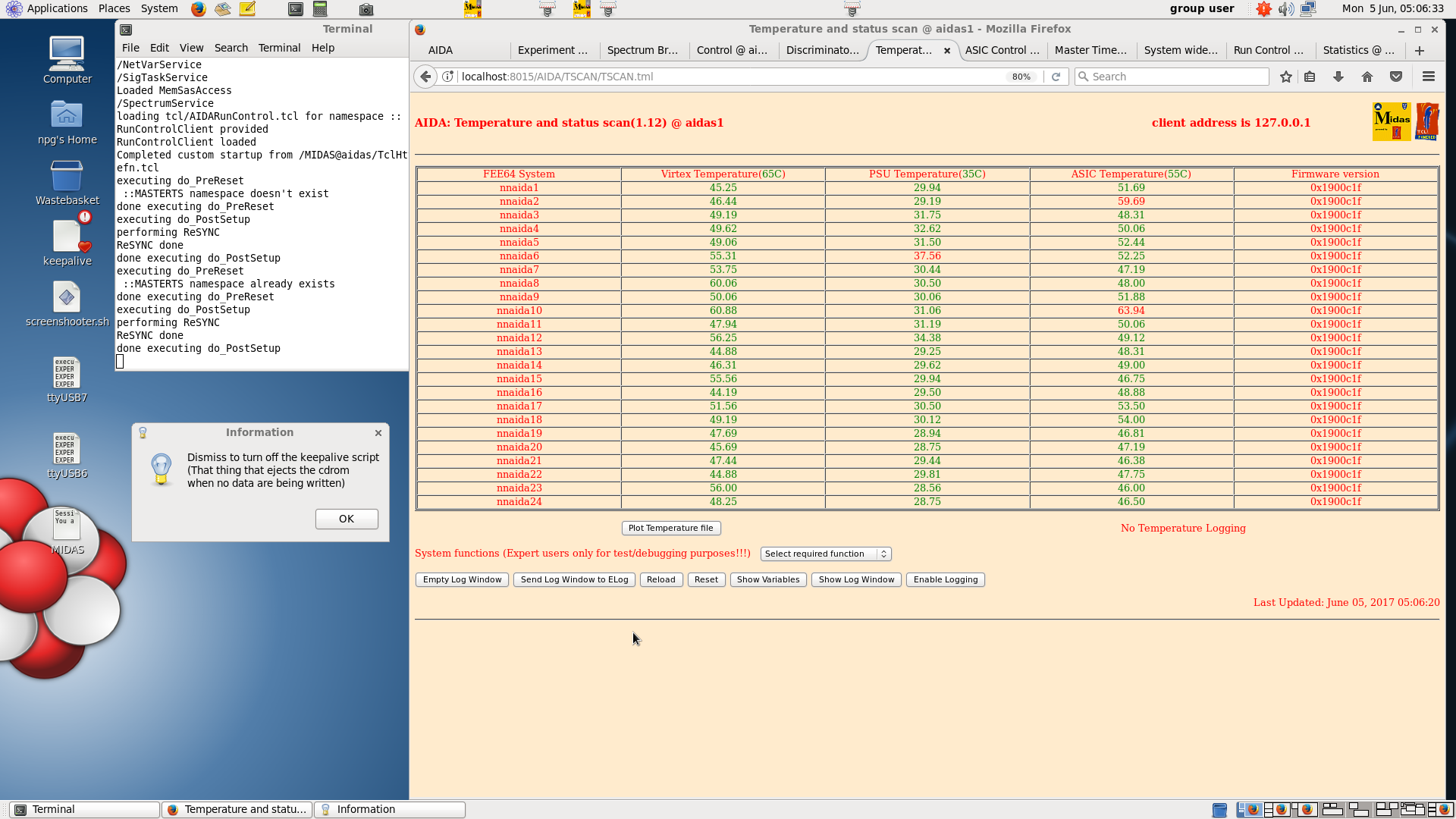Open new tab with plus icon
Viewport: 1456px width, 819px height.
pos(1420,50)
